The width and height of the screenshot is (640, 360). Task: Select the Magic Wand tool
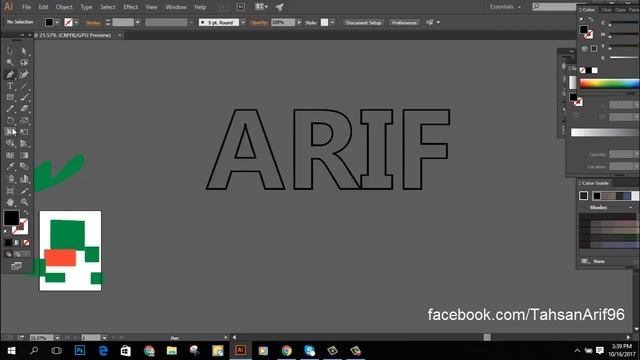coord(10,62)
